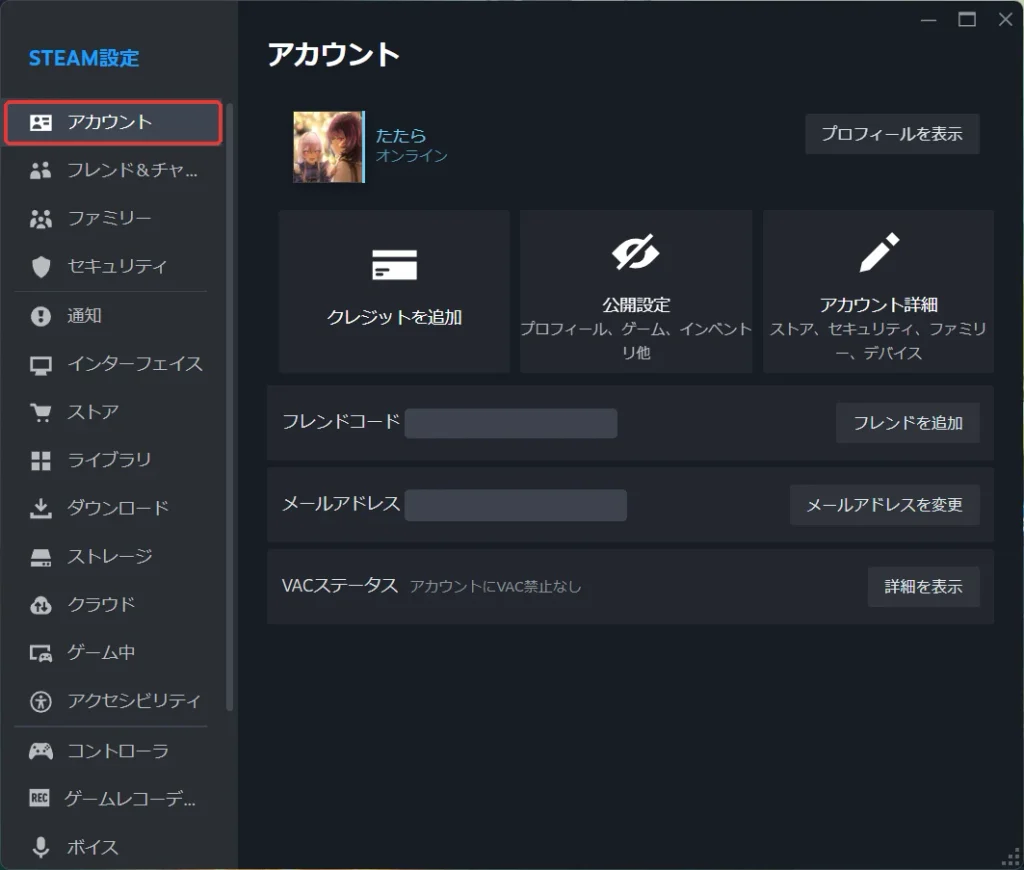Click the プロフィールを表示 button
This screenshot has height=870, width=1024.
(x=891, y=134)
